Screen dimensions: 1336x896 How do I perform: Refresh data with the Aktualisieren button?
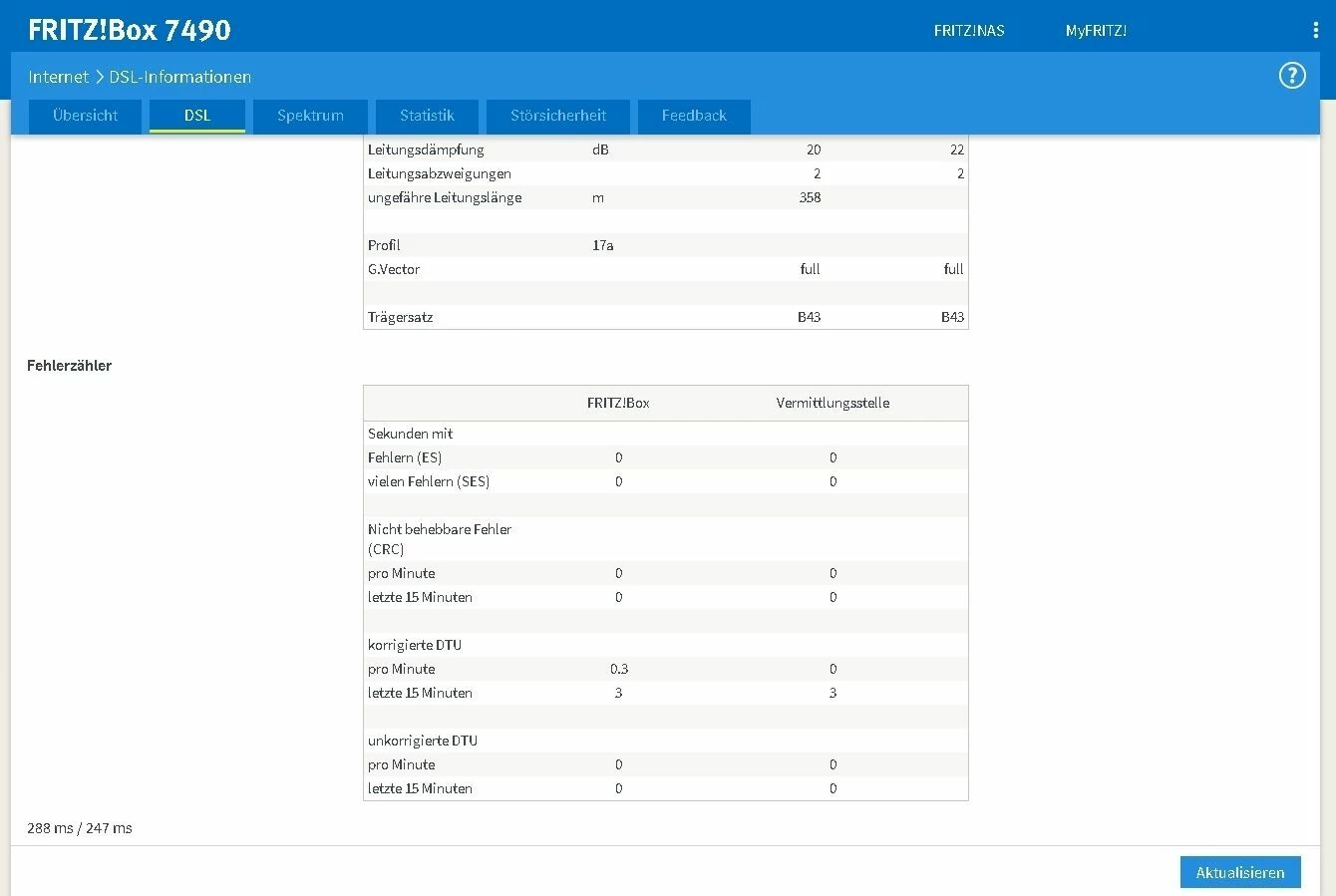(x=1240, y=872)
